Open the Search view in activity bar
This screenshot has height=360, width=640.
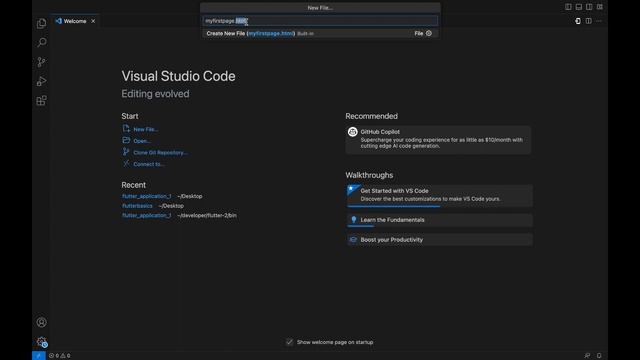point(41,42)
